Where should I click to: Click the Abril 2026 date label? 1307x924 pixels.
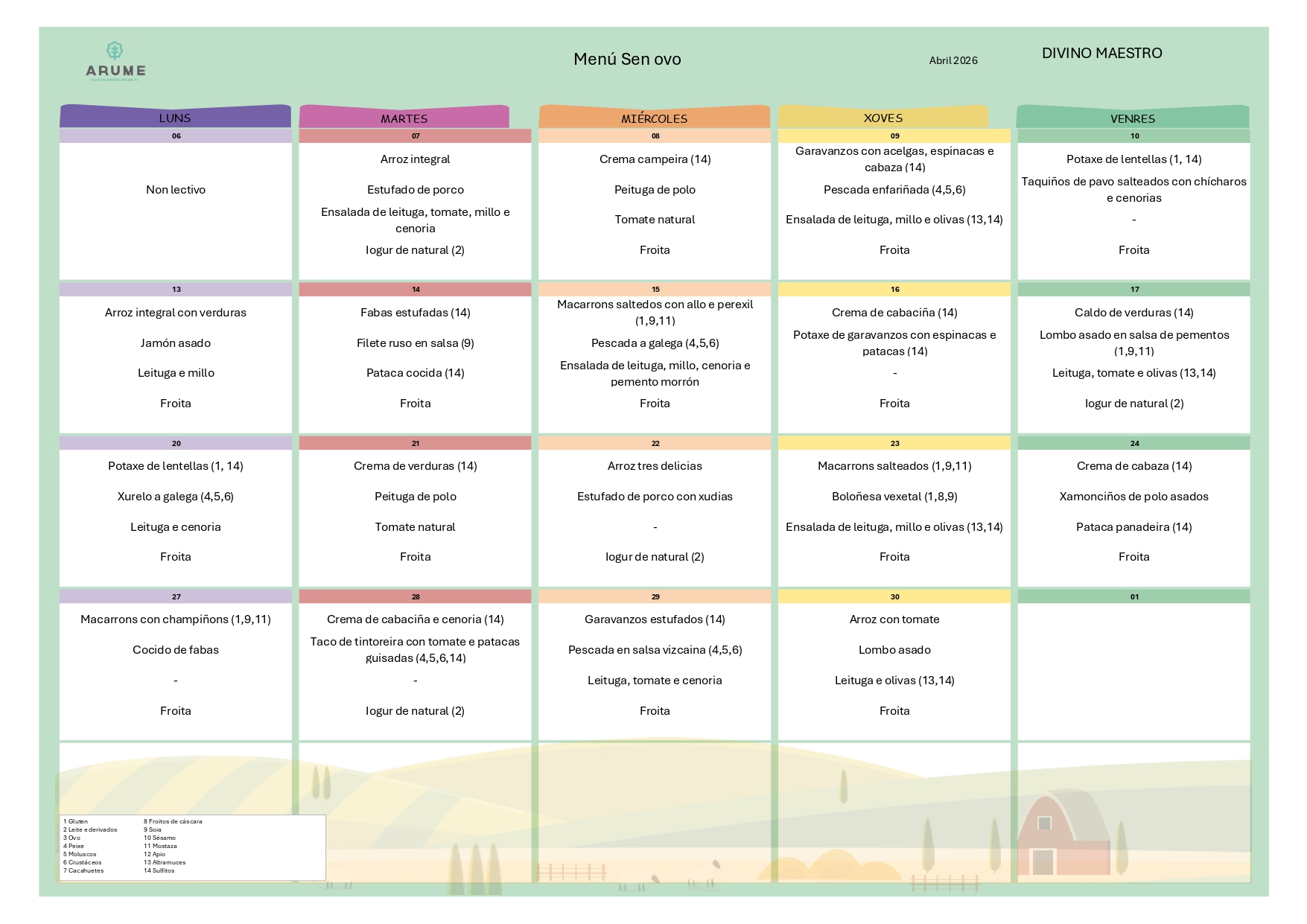953,61
